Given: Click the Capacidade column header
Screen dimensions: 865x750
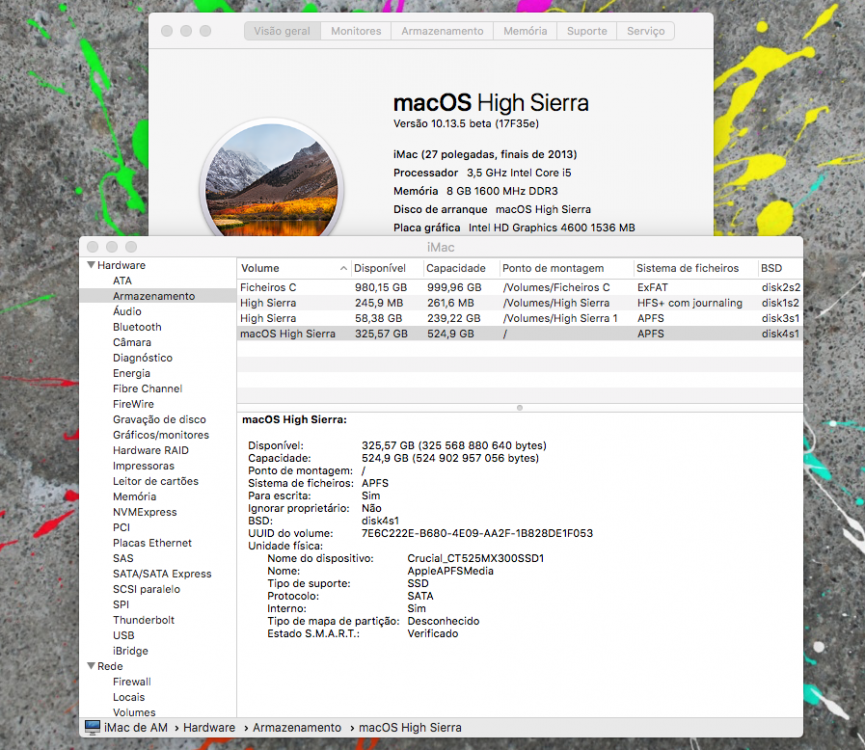Looking at the screenshot, I should (456, 269).
